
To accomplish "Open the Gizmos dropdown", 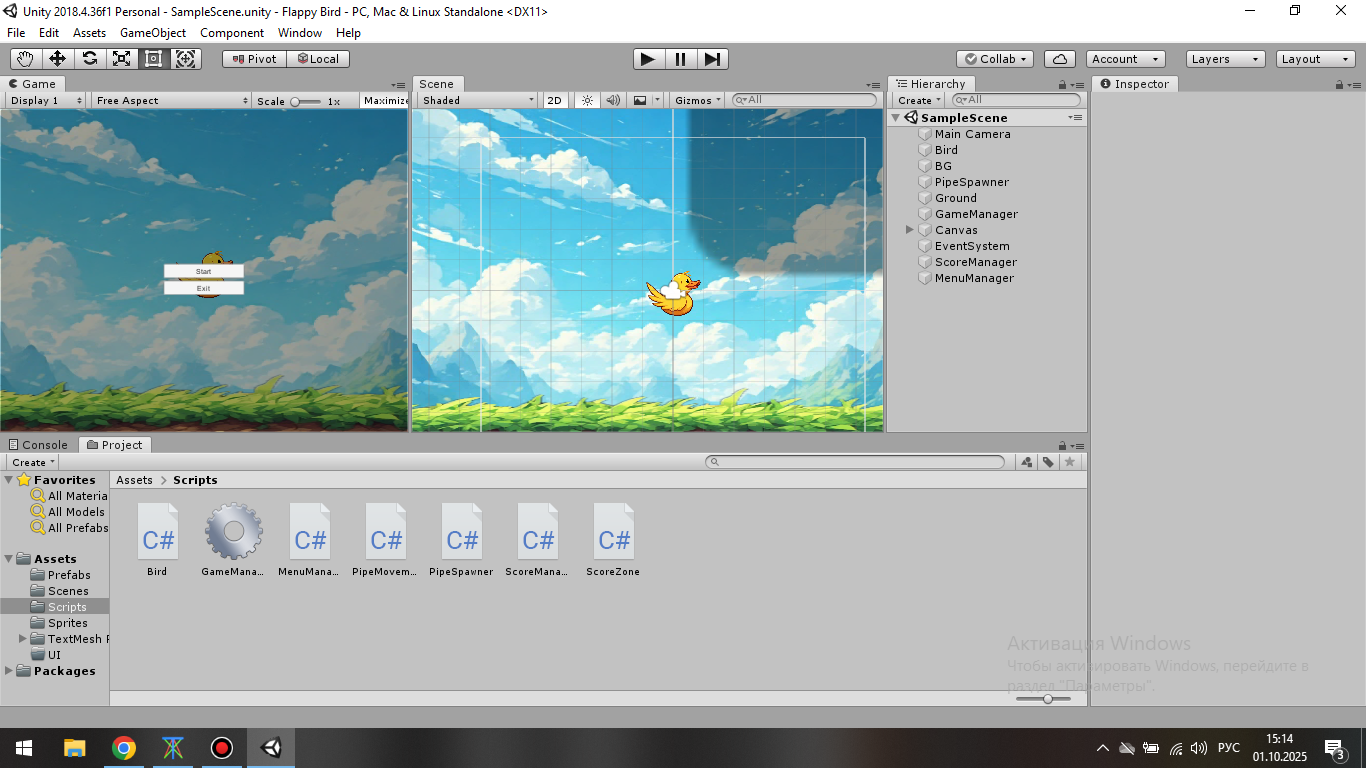I will (699, 100).
